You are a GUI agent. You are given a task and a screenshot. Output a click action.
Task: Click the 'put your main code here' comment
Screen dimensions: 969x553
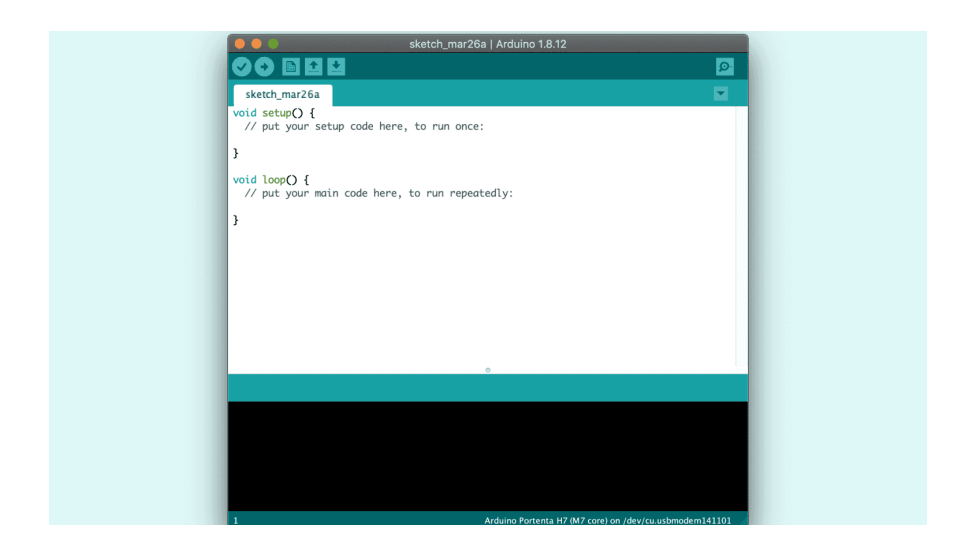point(378,193)
